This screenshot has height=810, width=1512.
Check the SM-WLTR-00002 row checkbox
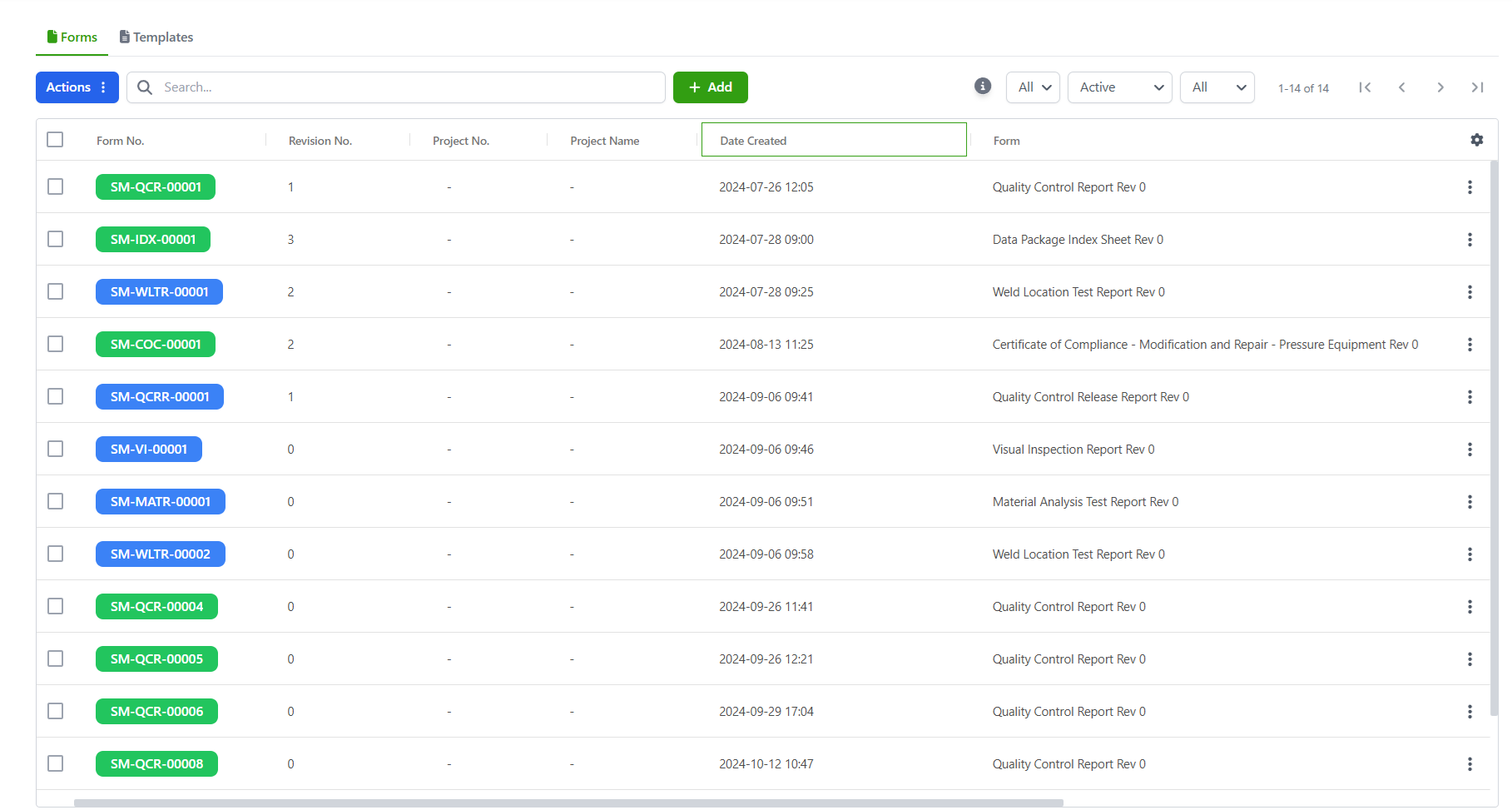click(56, 554)
